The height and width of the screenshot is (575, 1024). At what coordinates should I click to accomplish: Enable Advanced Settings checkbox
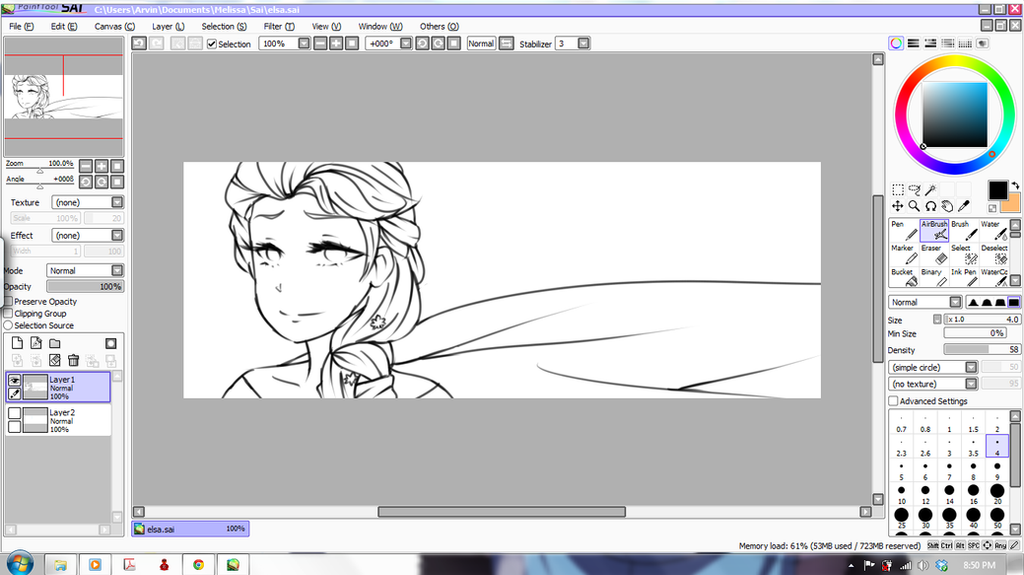click(x=893, y=401)
